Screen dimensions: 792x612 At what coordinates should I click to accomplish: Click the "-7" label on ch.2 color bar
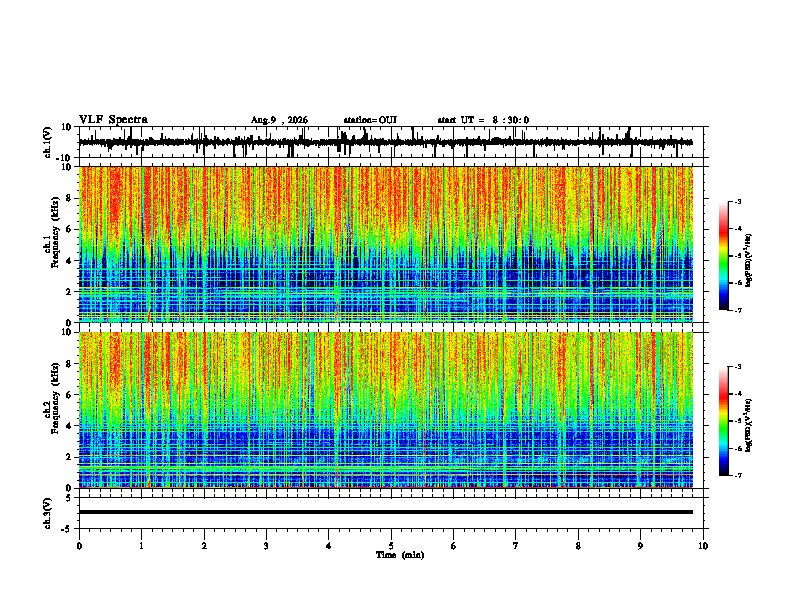click(737, 476)
